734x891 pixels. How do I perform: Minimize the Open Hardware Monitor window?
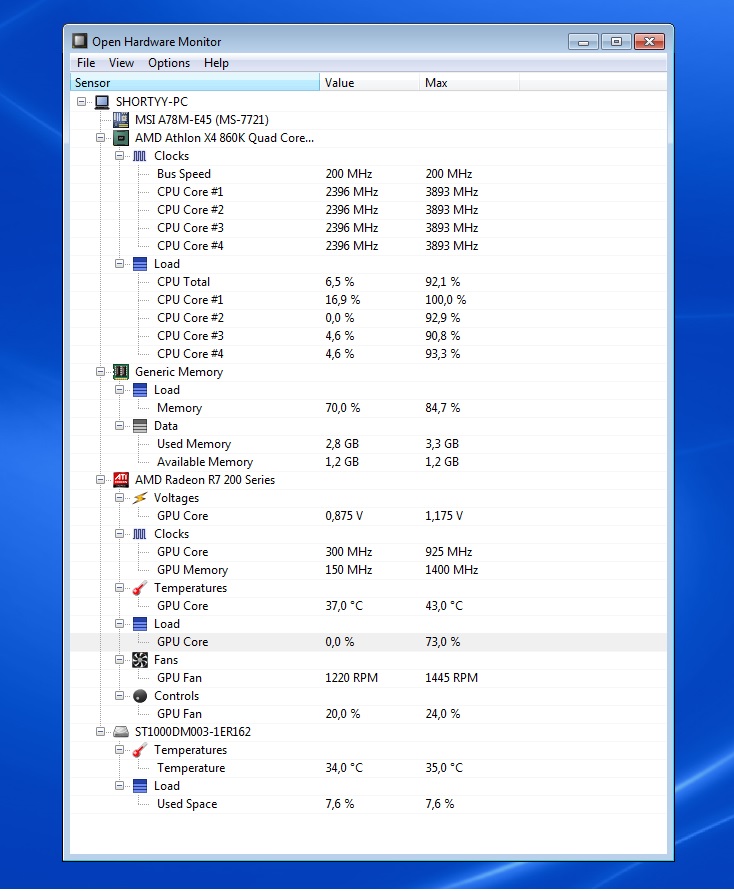(583, 41)
